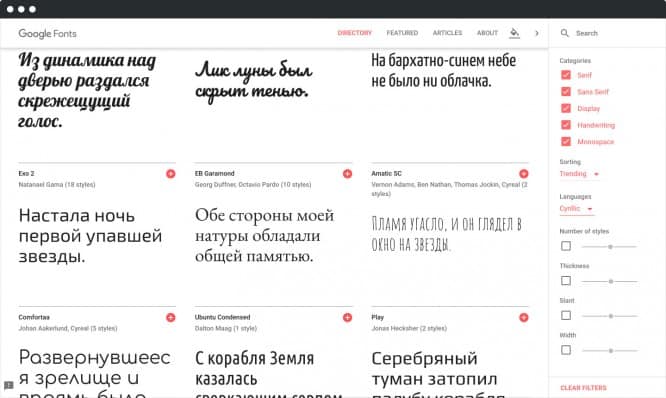Open the Articles tab

point(447,33)
